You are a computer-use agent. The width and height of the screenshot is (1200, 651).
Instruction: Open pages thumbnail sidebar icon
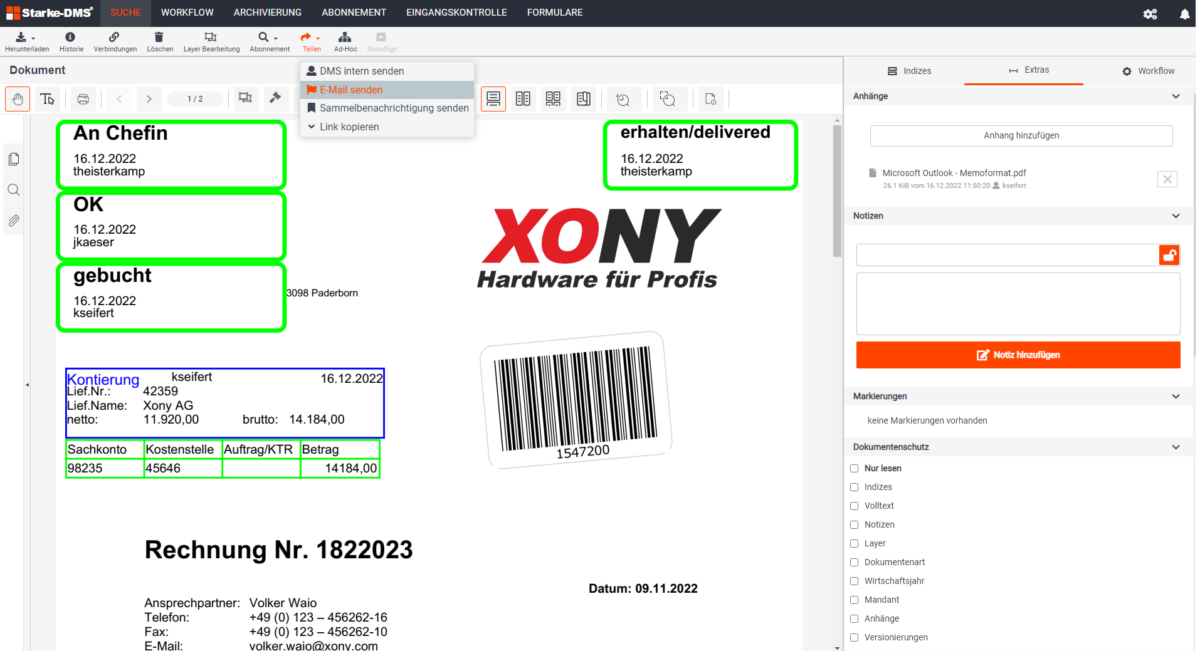coord(14,159)
